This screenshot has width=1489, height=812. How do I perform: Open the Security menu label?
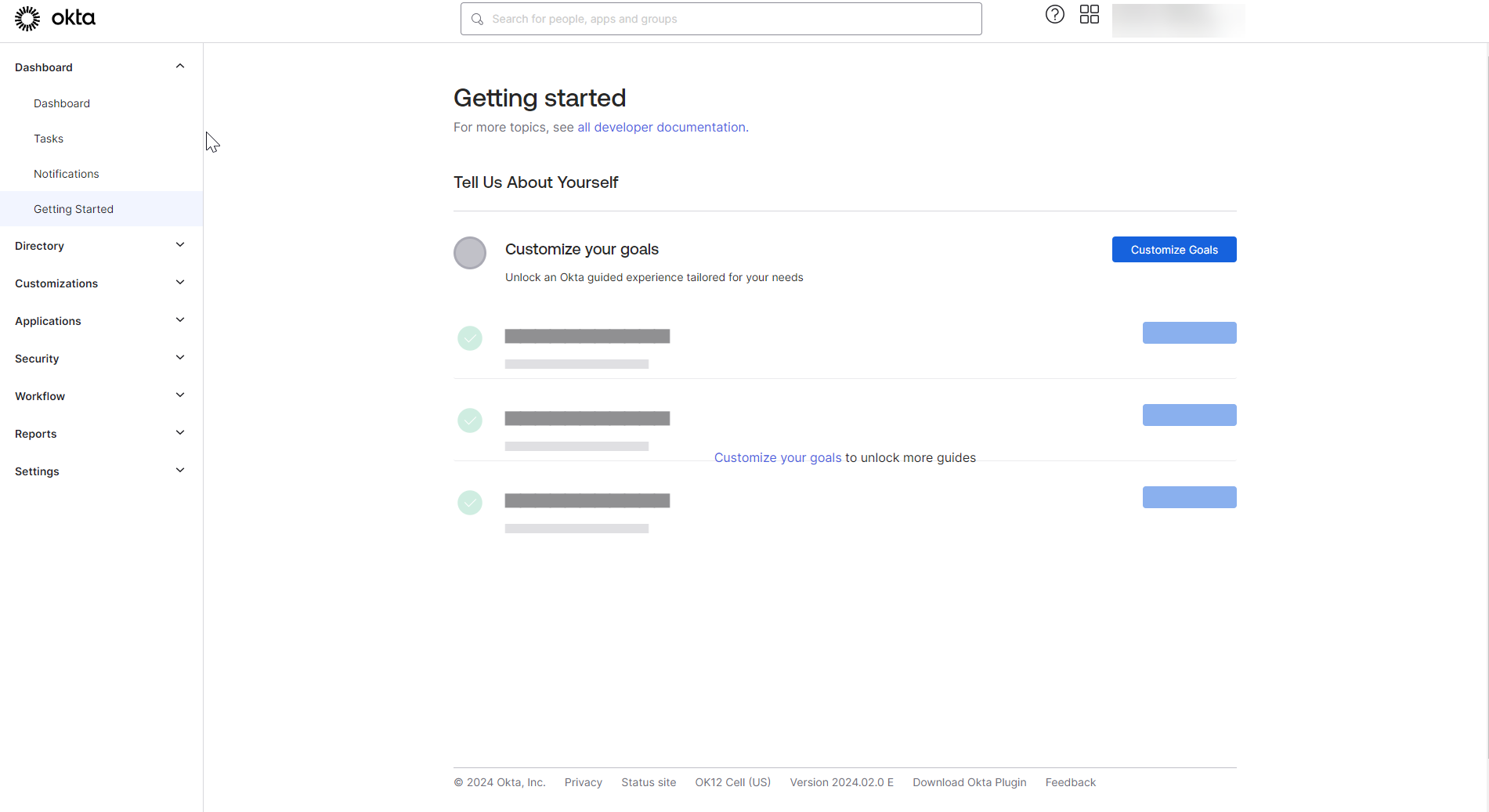point(37,359)
